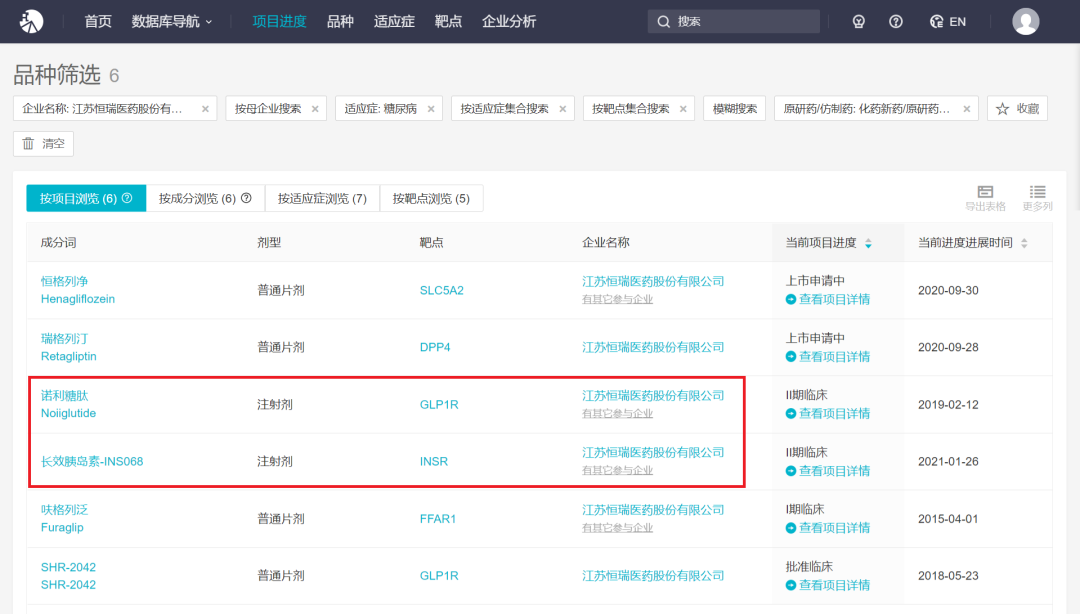Expand the 数据库导航 dropdown menu
This screenshot has height=614, width=1080.
pos(172,21)
